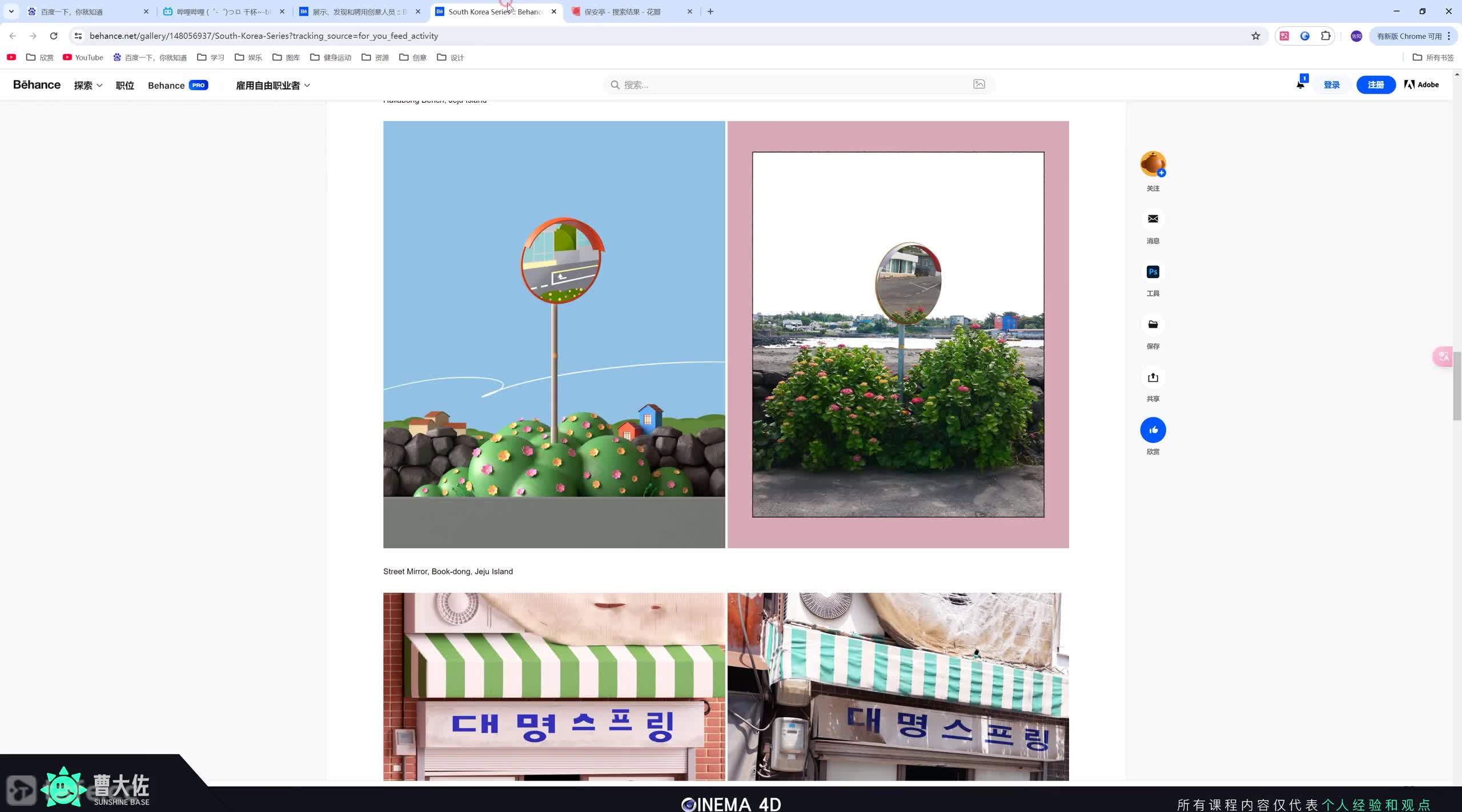Click the 登录 login button
This screenshot has width=1462, height=812.
tap(1331, 85)
